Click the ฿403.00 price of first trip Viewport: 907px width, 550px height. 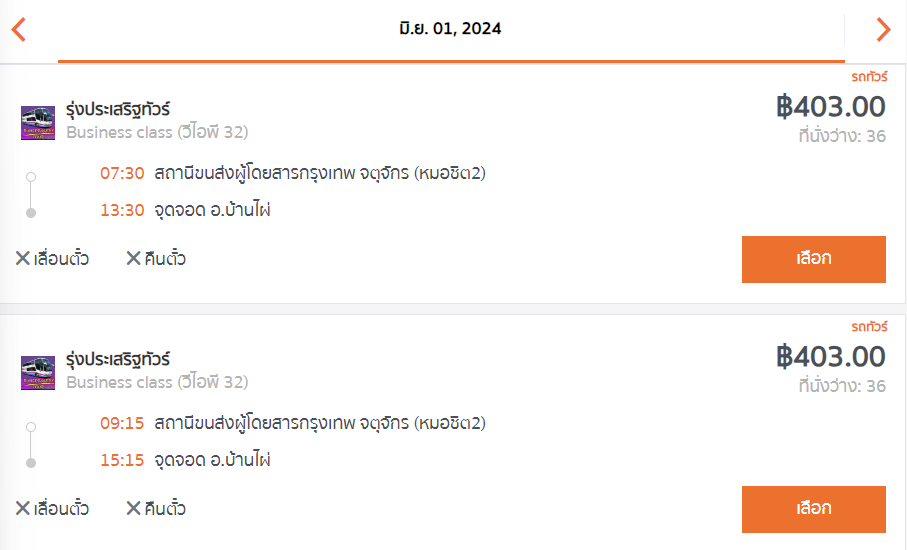click(x=831, y=106)
